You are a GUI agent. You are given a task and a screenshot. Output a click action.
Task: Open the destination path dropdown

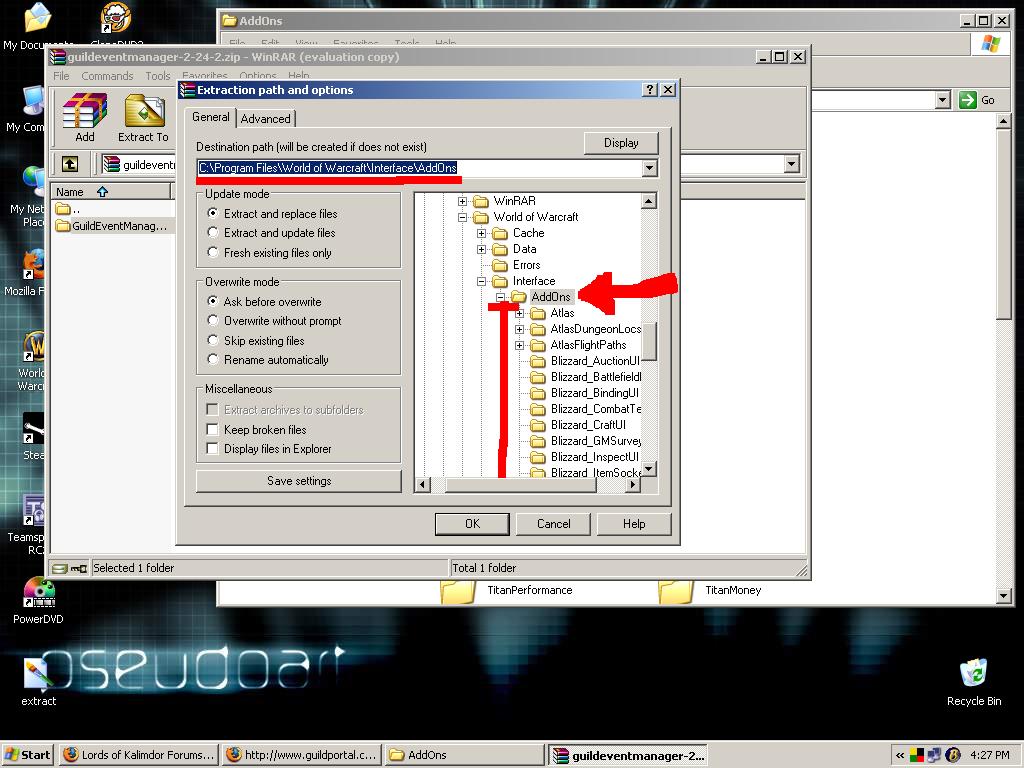(x=649, y=168)
